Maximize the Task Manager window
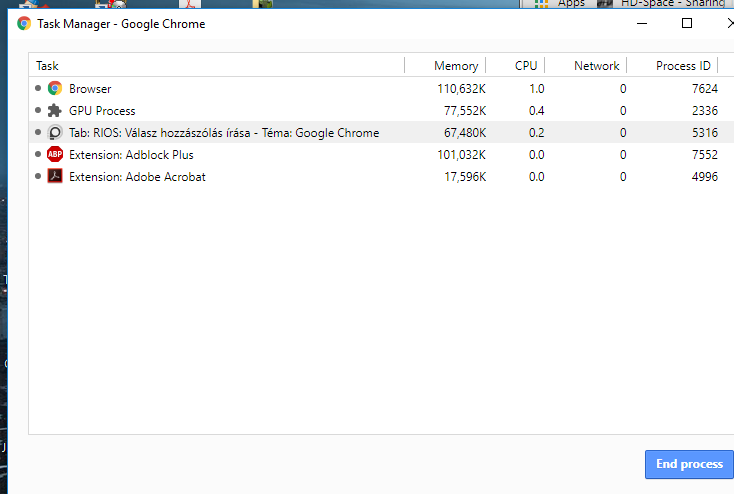The height and width of the screenshot is (494, 734). pos(687,23)
